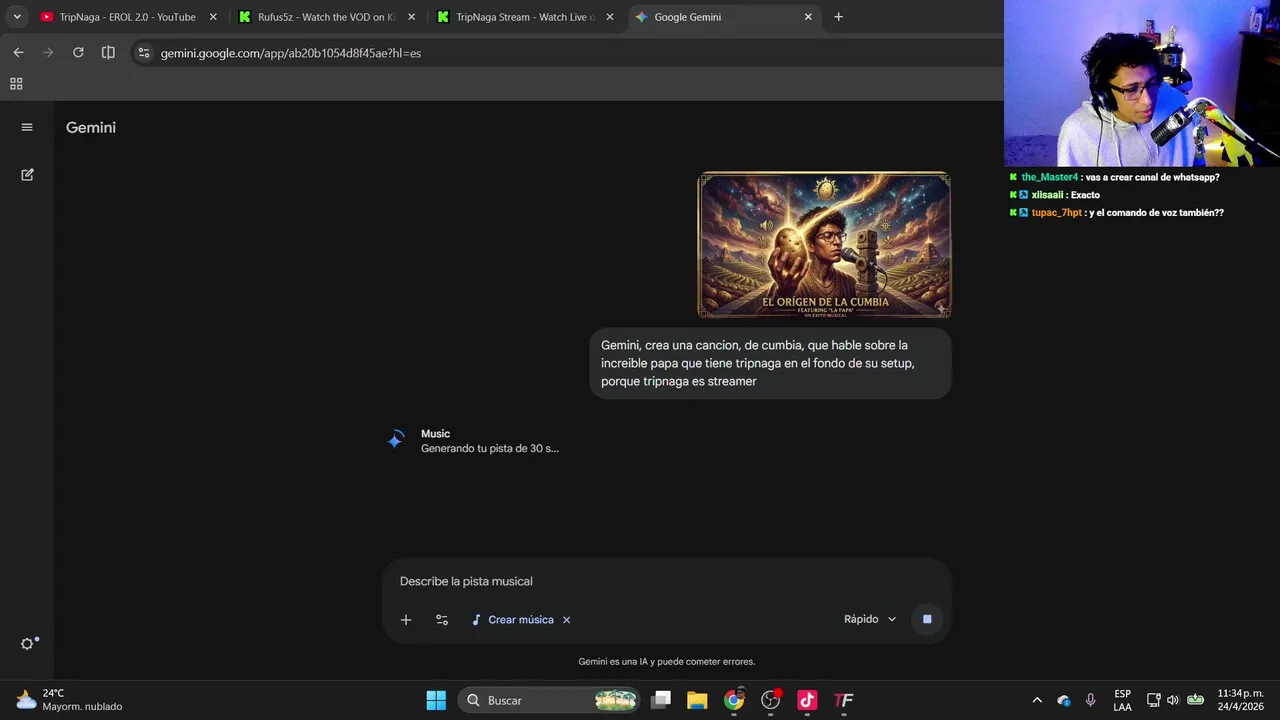The image size is (1280, 720).
Task: Remove the Crear música tool chip via X
Action: point(566,620)
